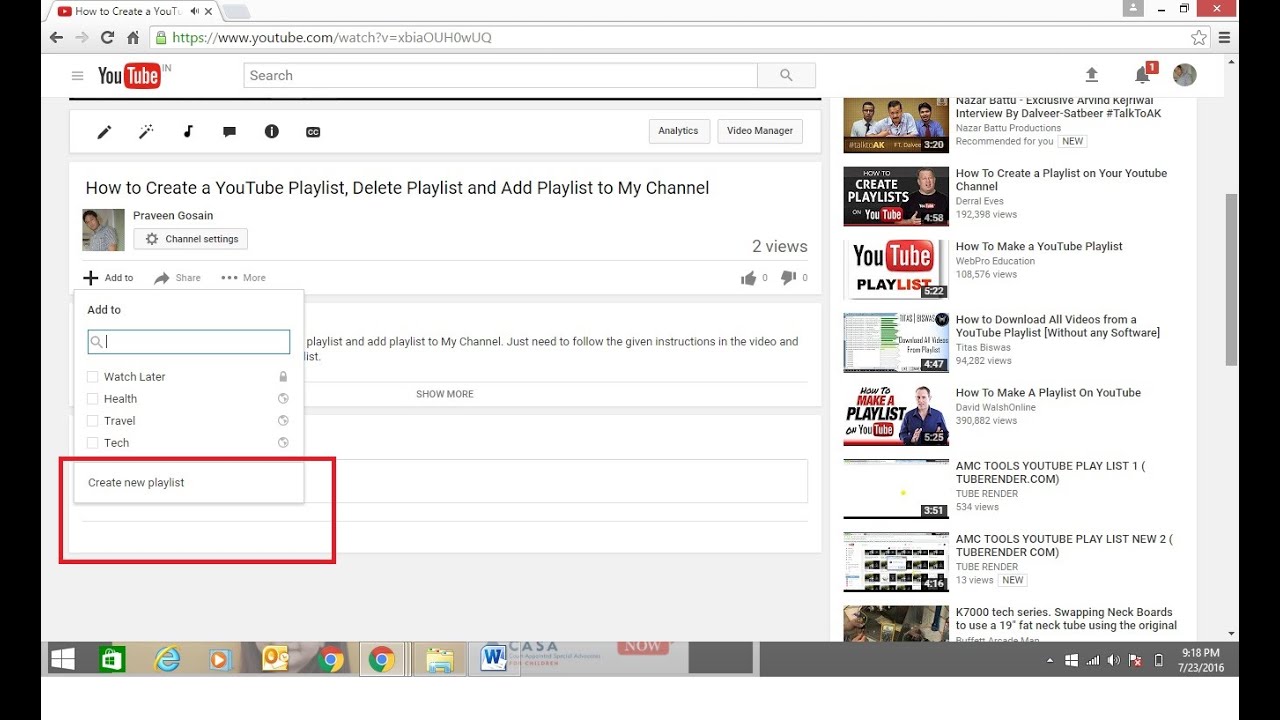Check the Travel playlist checkbox
This screenshot has height=720, width=1280.
tap(93, 421)
